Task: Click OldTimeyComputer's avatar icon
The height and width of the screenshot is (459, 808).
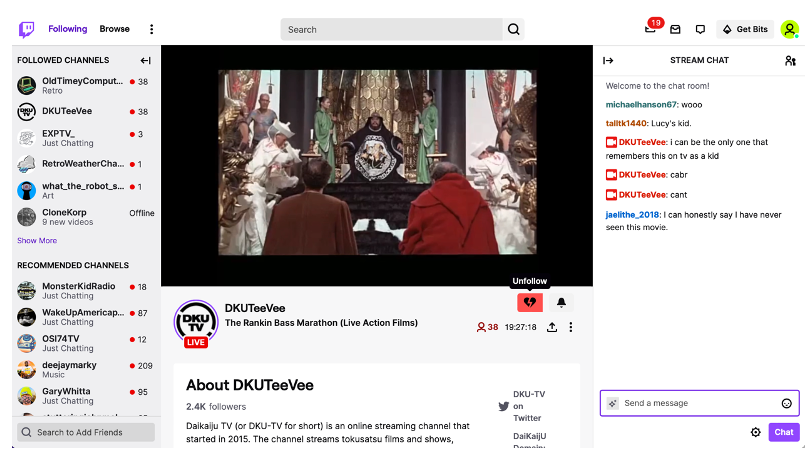Action: pos(26,85)
